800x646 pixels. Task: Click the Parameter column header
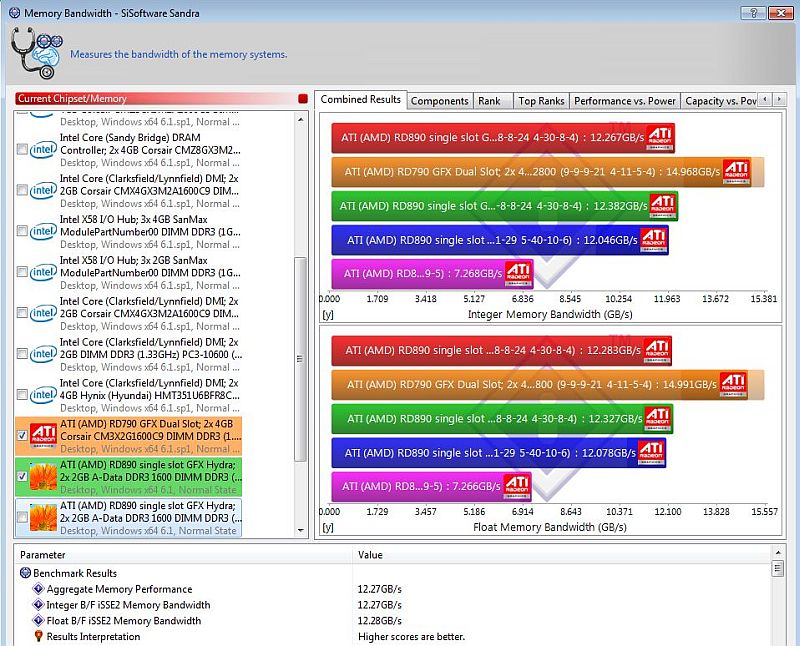click(185, 555)
